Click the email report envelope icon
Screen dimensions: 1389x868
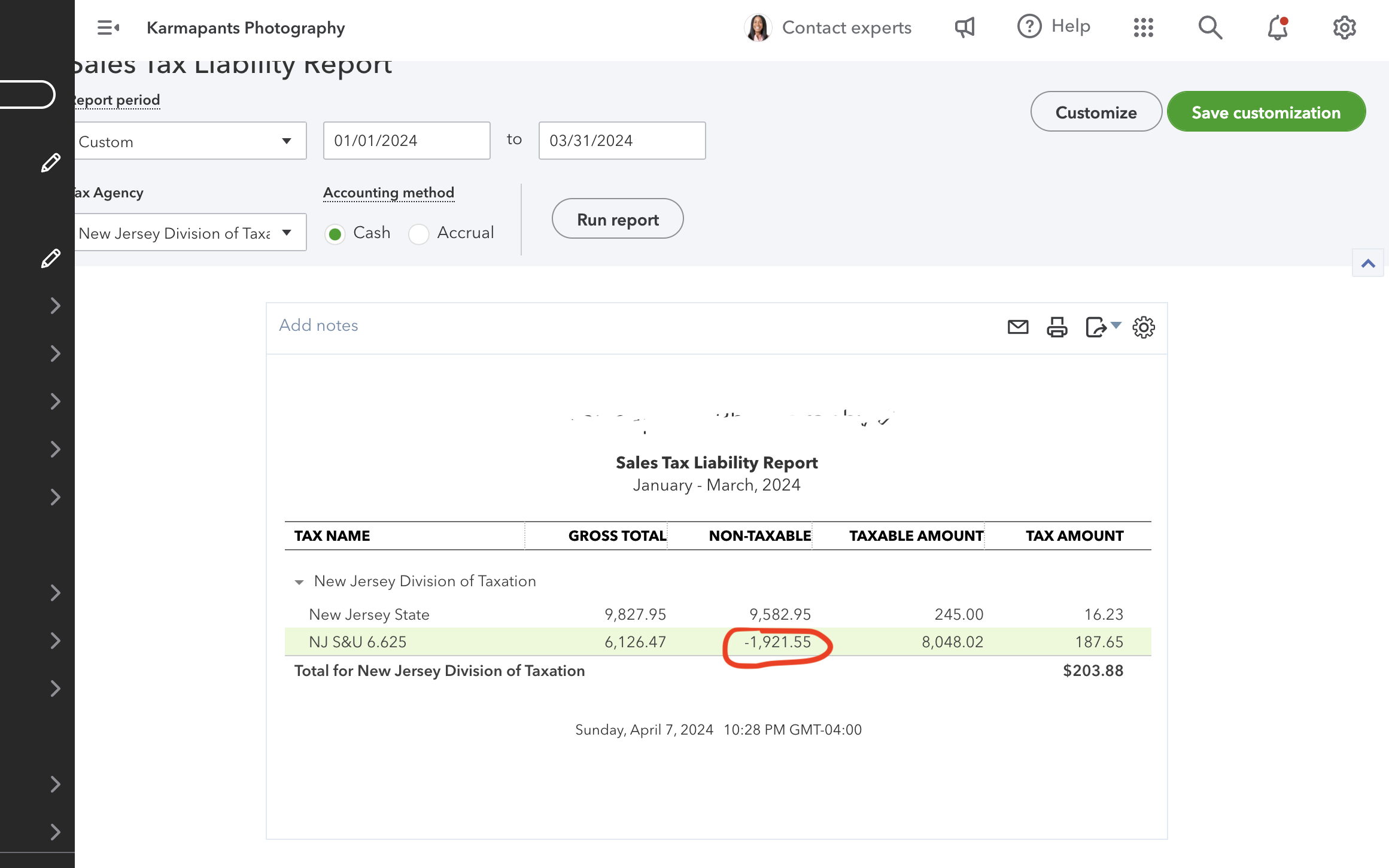(x=1017, y=327)
